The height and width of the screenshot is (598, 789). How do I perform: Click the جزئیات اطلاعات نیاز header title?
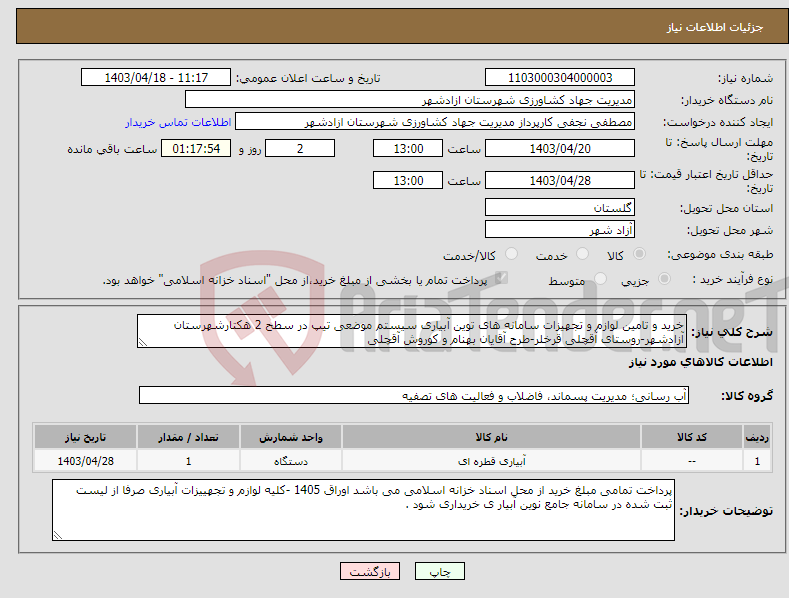click(715, 27)
